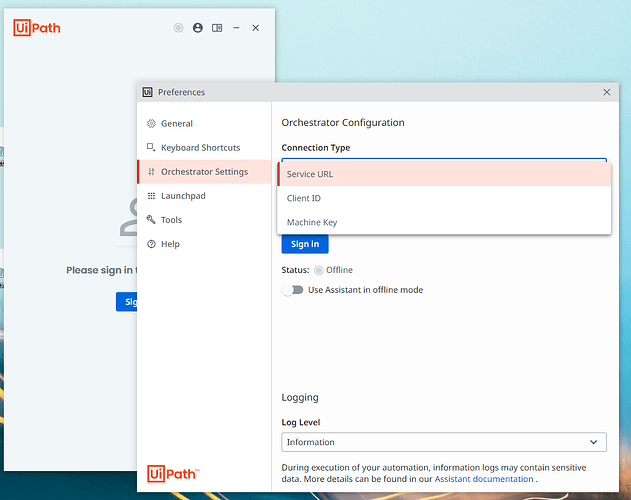
Task: Open the Help preferences section
Action: 204,244
